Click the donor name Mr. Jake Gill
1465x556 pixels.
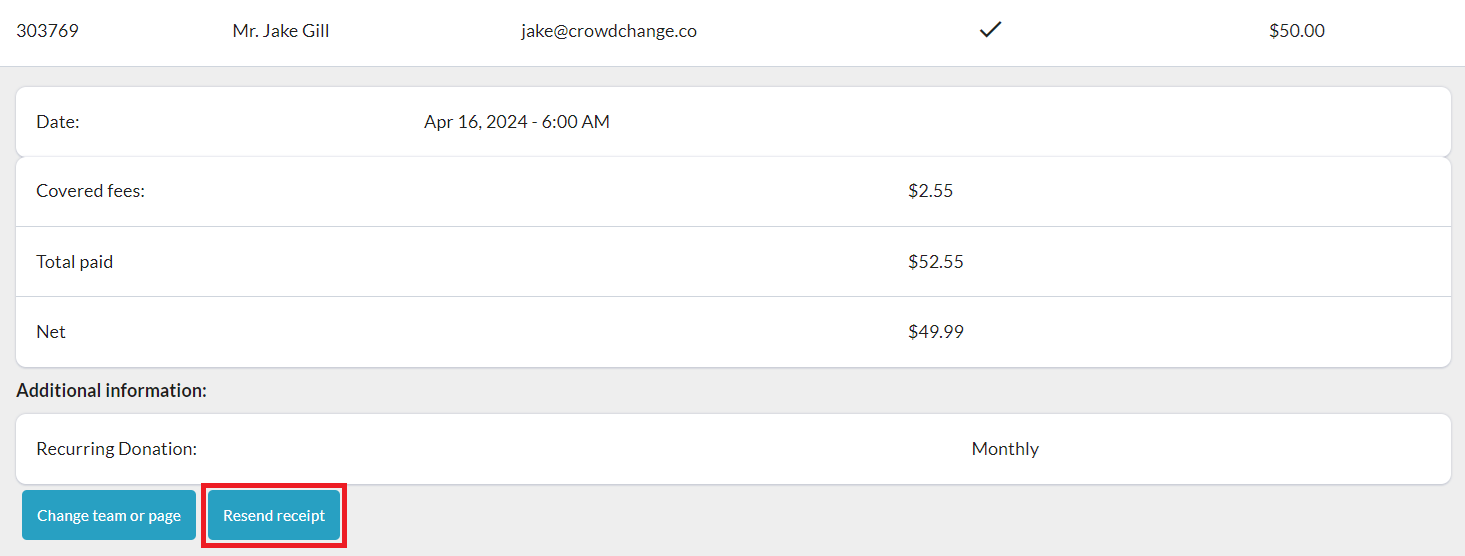coord(281,31)
